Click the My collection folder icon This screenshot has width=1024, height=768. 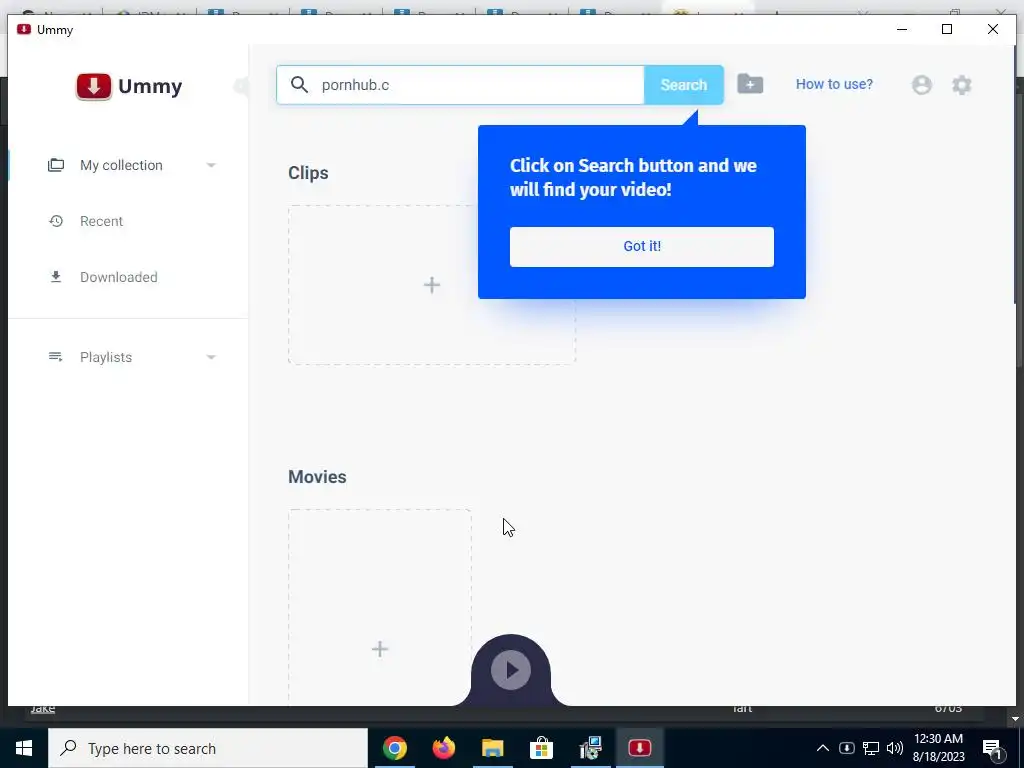coord(56,165)
